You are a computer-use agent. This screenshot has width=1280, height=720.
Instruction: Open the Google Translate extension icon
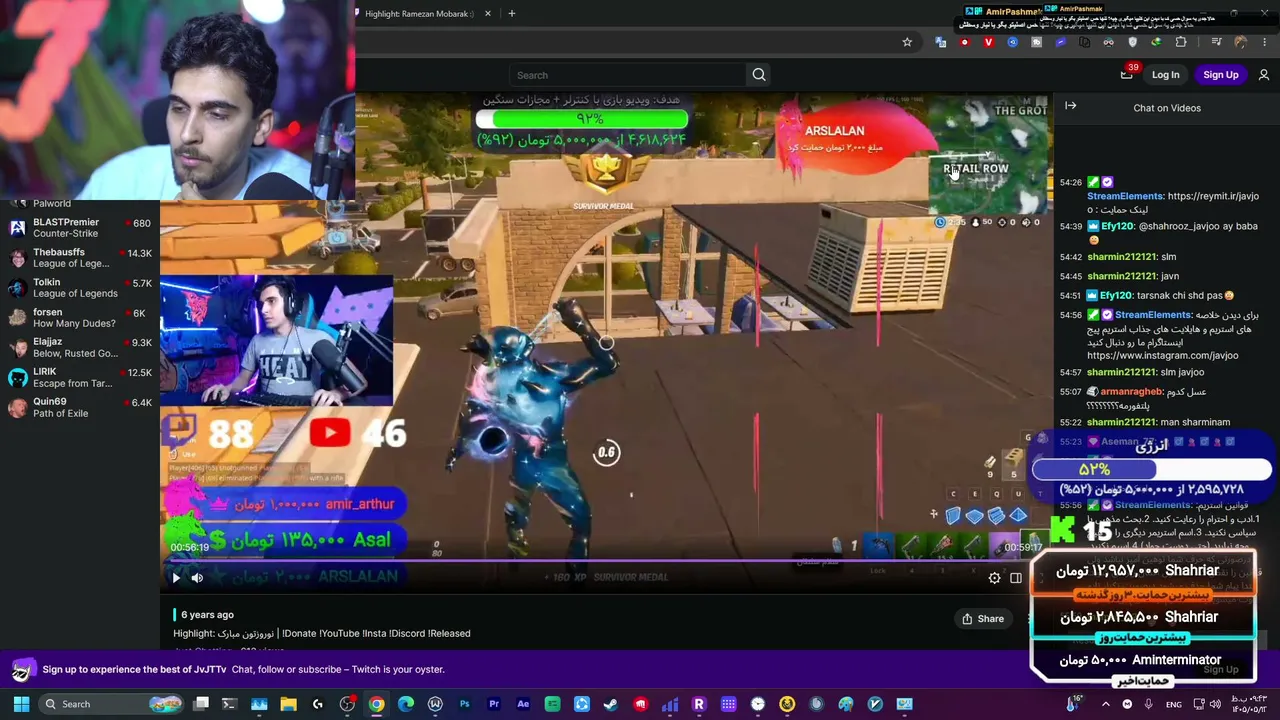[941, 42]
